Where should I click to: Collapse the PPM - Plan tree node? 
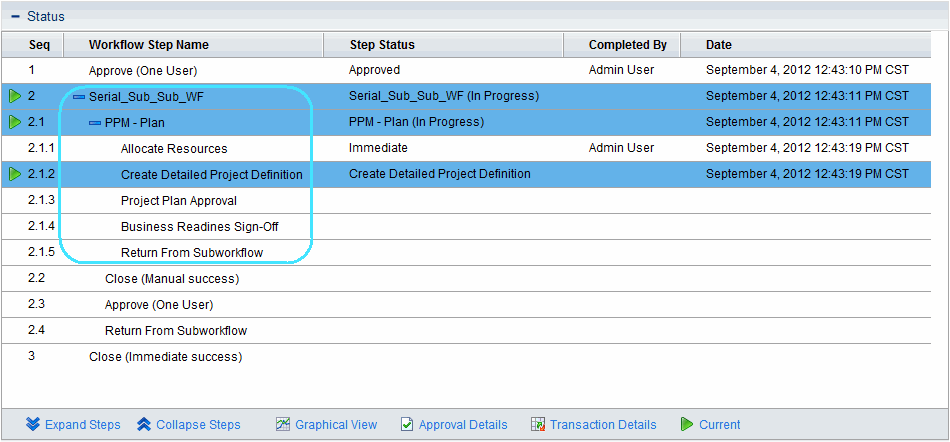tap(95, 123)
